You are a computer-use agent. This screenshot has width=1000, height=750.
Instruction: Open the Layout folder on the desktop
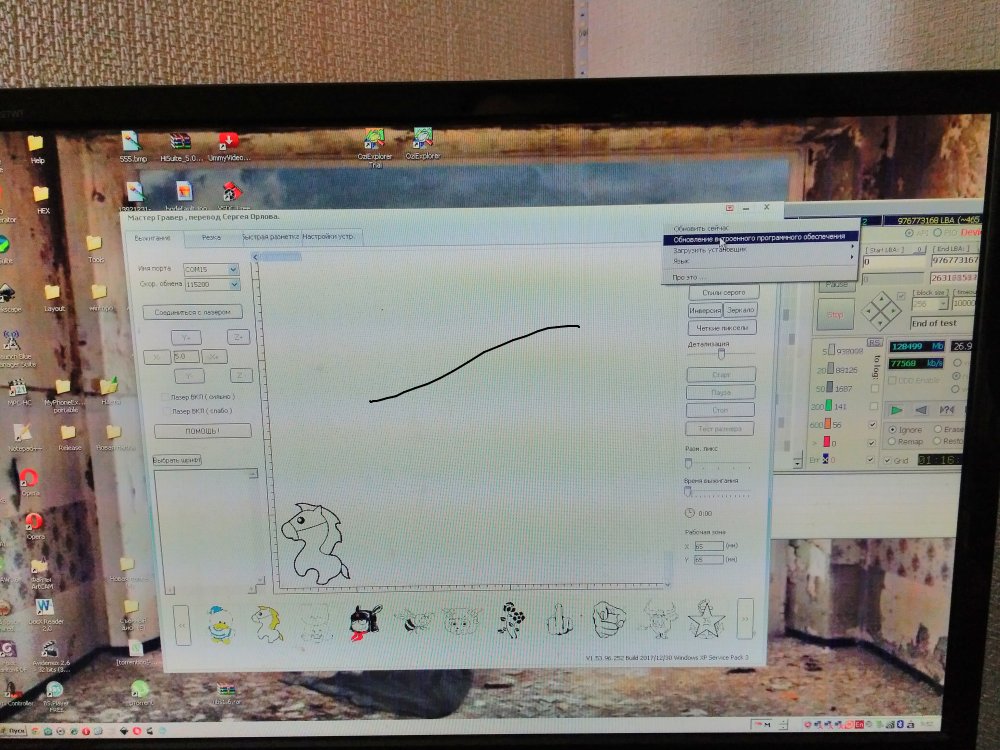54,298
